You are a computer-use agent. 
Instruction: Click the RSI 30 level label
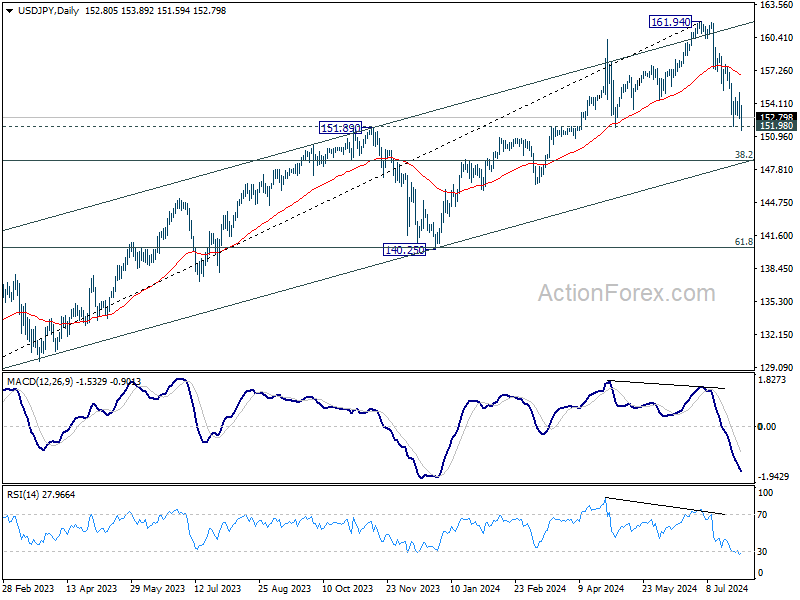point(762,552)
